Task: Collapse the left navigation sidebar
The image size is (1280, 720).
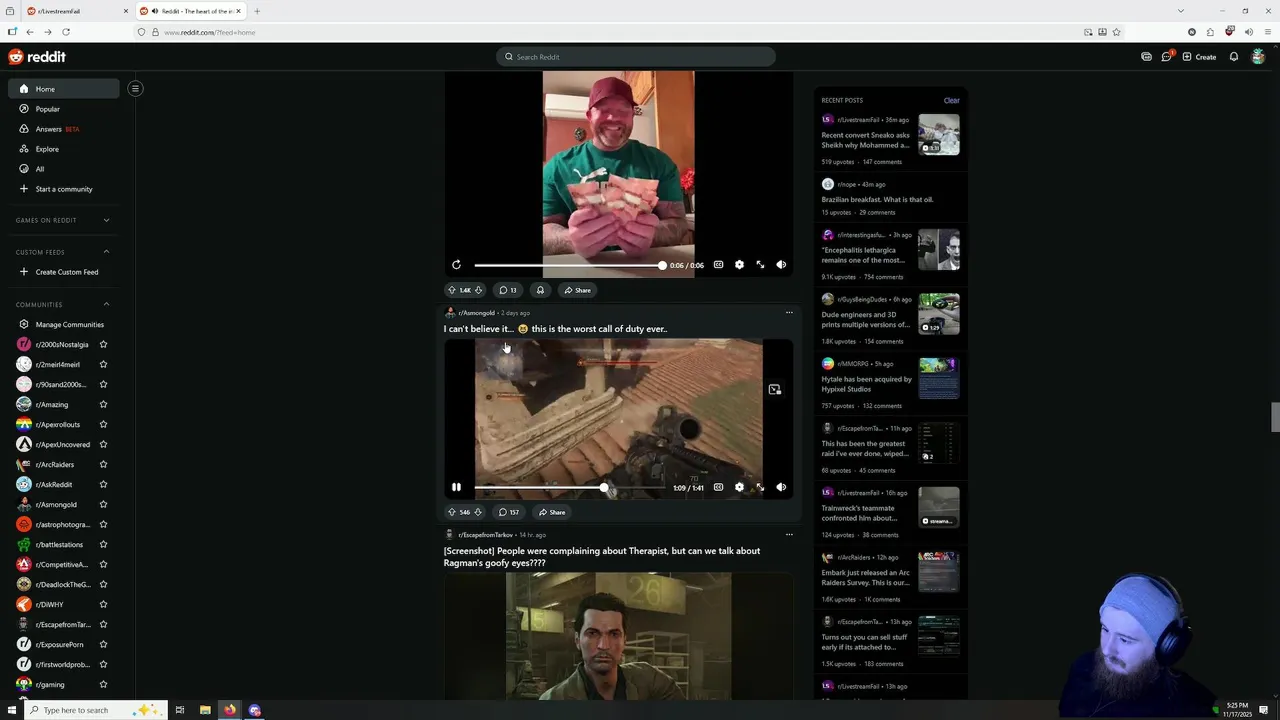Action: point(135,89)
